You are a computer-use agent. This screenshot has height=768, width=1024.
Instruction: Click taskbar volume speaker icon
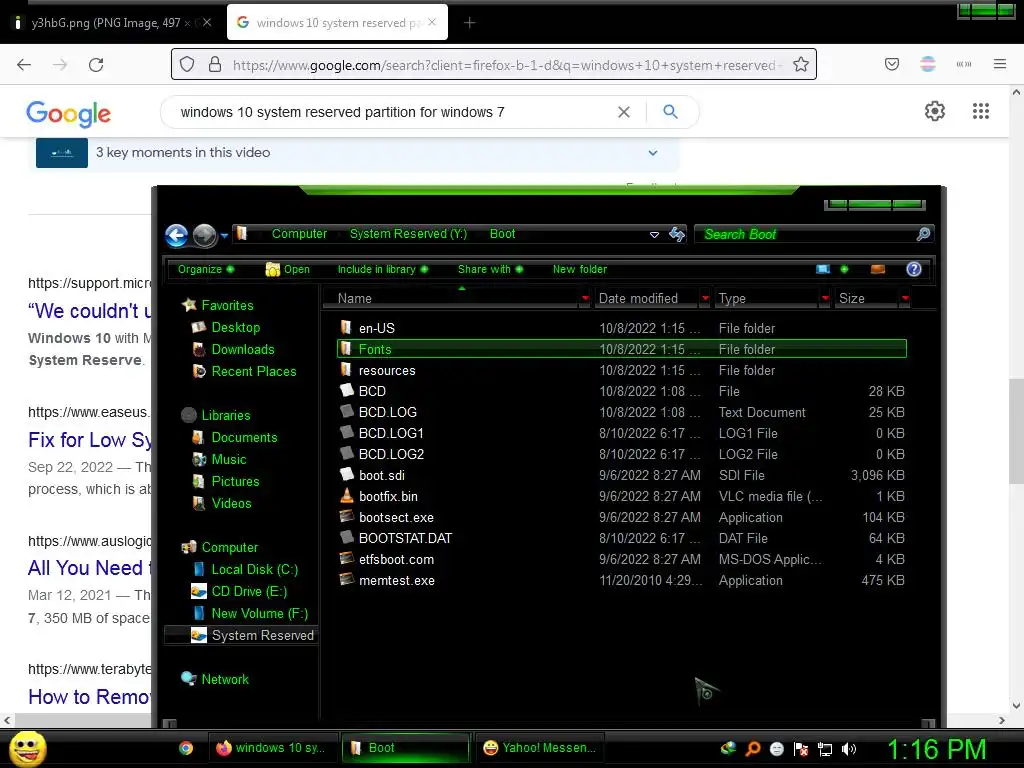click(x=849, y=749)
